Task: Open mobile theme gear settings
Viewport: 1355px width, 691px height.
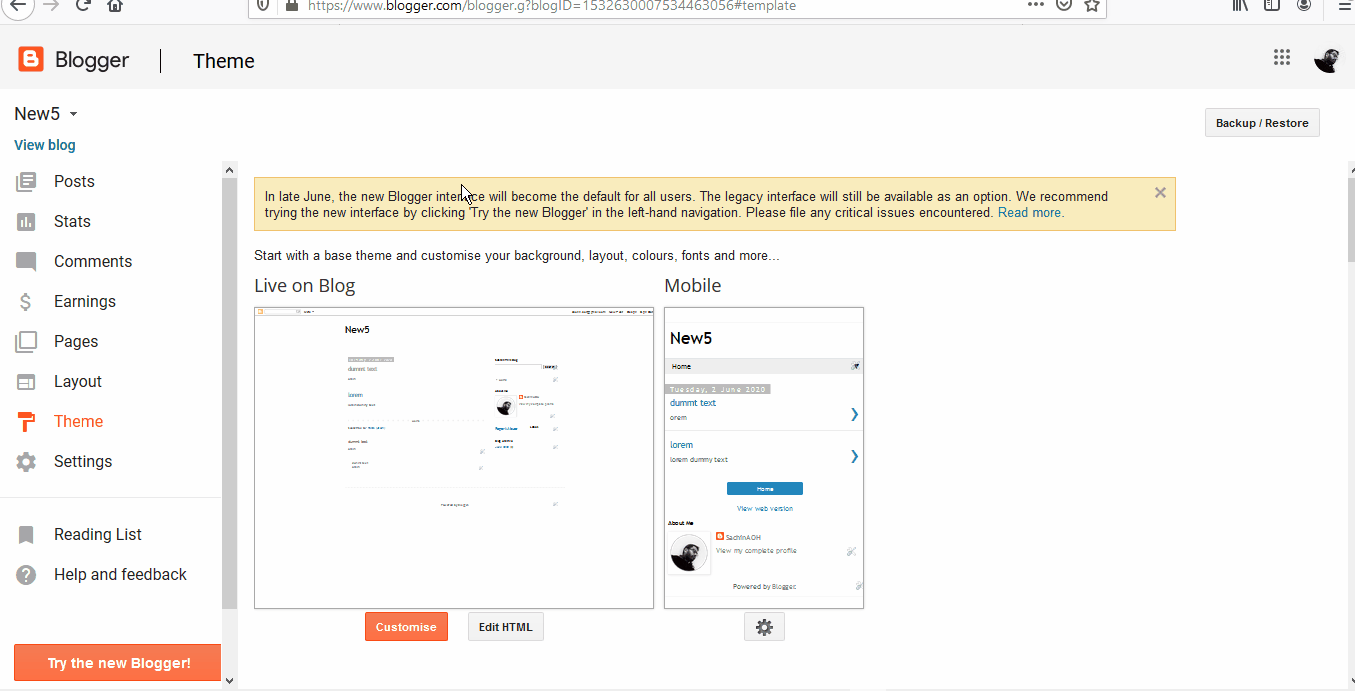Action: point(764,627)
